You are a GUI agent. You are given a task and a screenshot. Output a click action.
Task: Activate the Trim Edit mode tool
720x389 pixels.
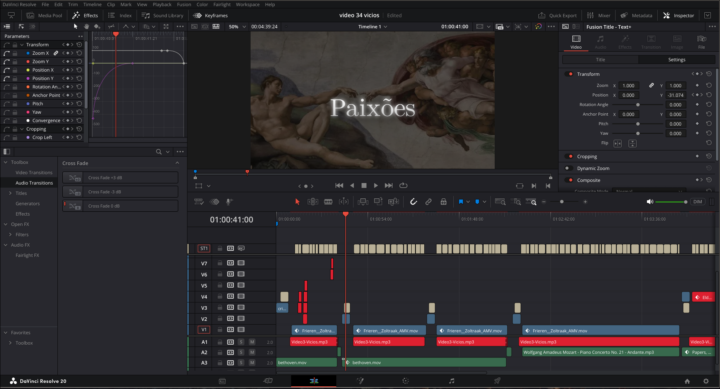point(313,202)
